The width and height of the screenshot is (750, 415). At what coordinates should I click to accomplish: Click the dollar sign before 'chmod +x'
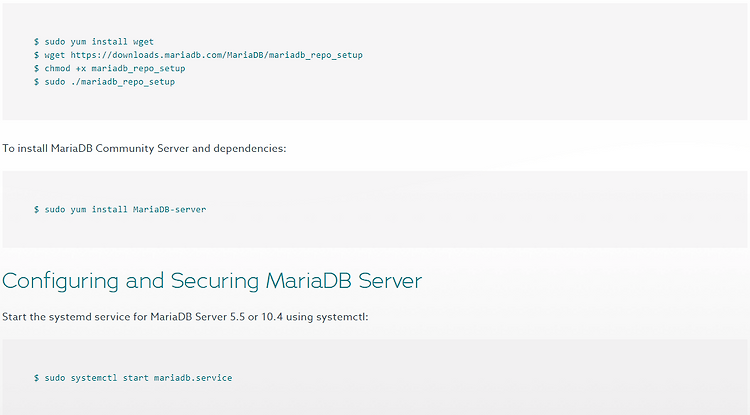[x=36, y=68]
